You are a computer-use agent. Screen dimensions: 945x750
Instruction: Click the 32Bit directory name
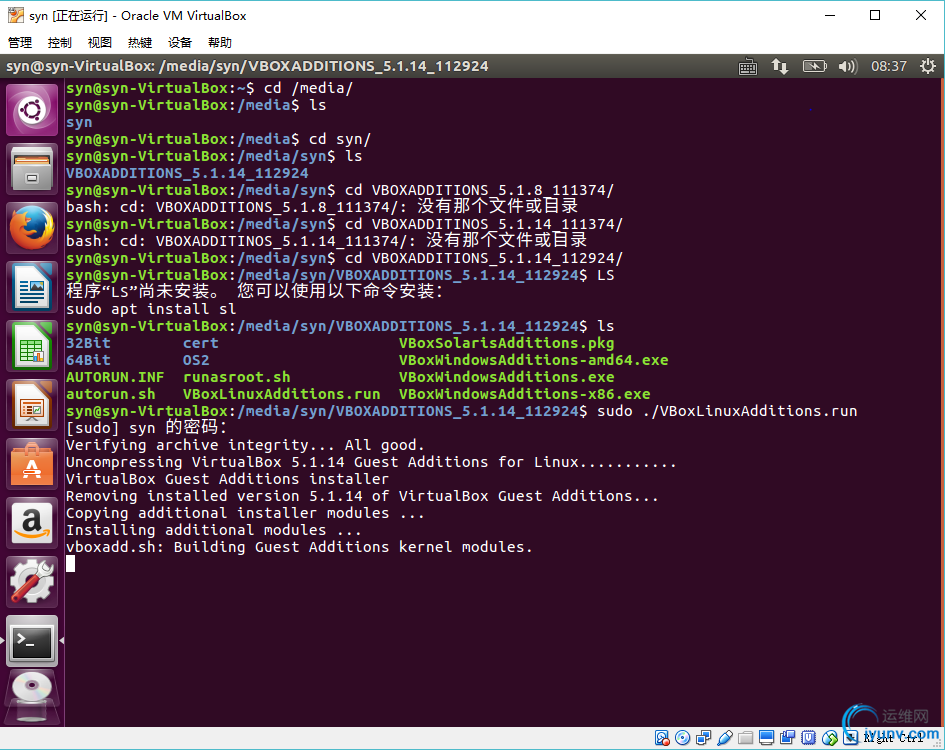tap(88, 343)
